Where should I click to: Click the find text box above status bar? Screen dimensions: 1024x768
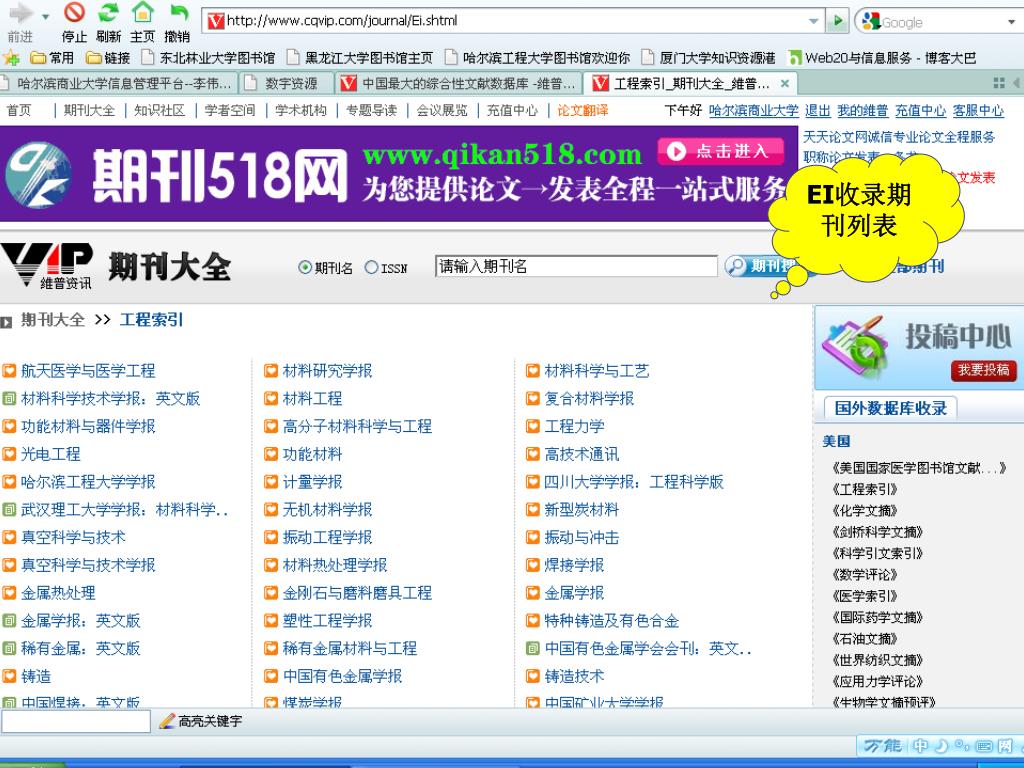(x=76, y=721)
